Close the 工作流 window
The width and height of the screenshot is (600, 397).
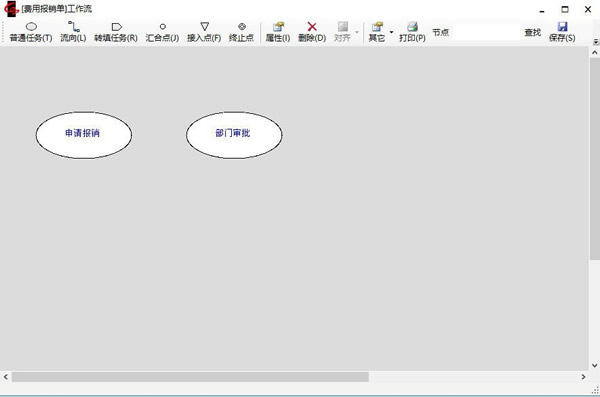pyautogui.click(x=588, y=10)
